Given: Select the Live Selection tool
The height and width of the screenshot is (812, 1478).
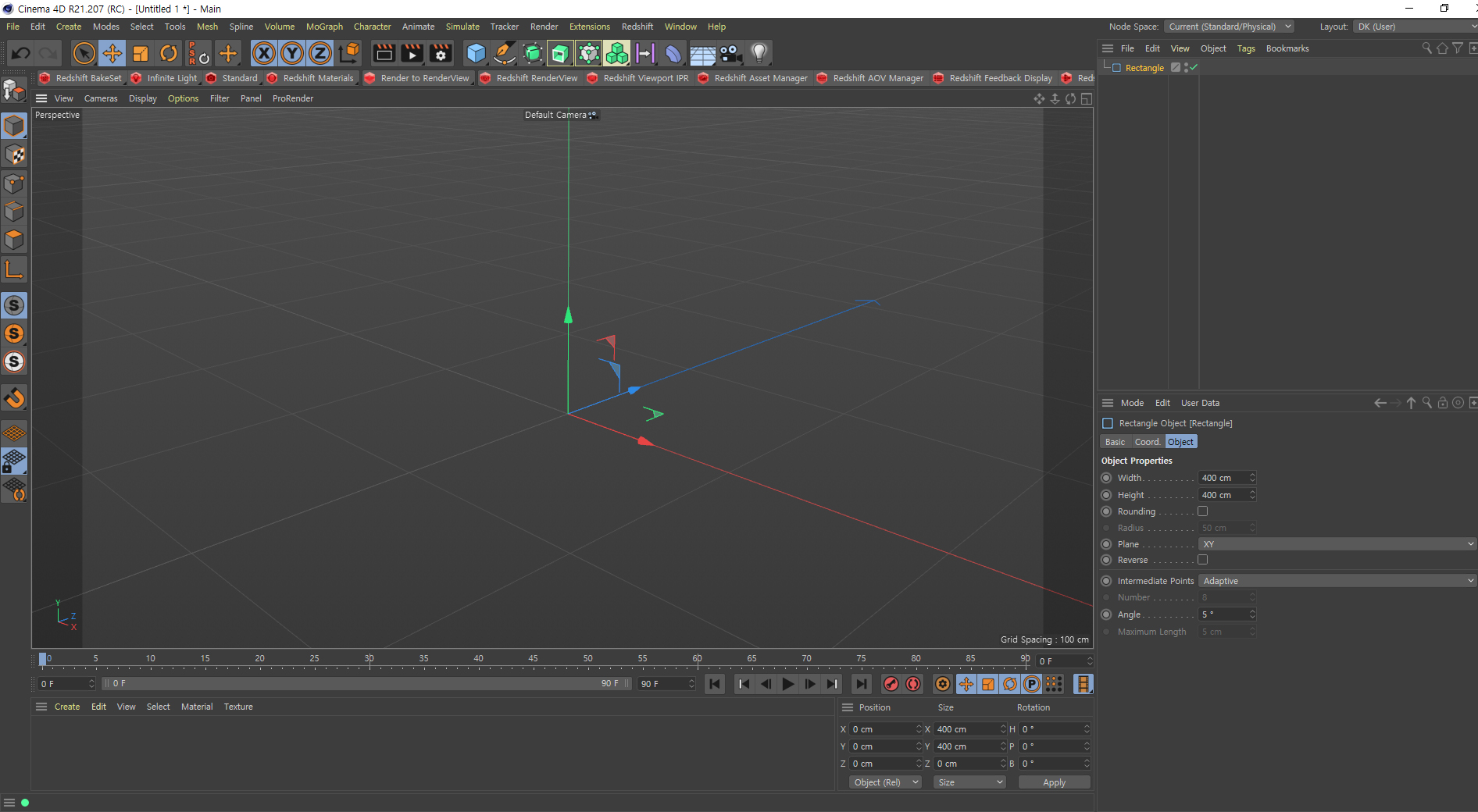Looking at the screenshot, I should pos(84,53).
